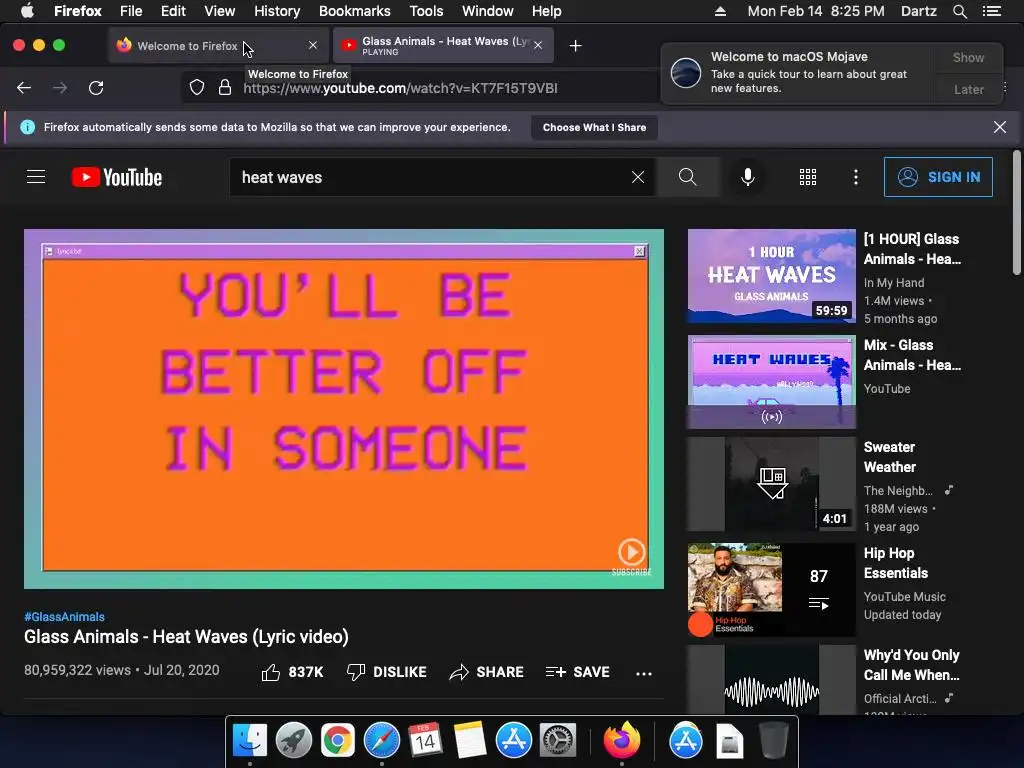Open the File menu

131,11
